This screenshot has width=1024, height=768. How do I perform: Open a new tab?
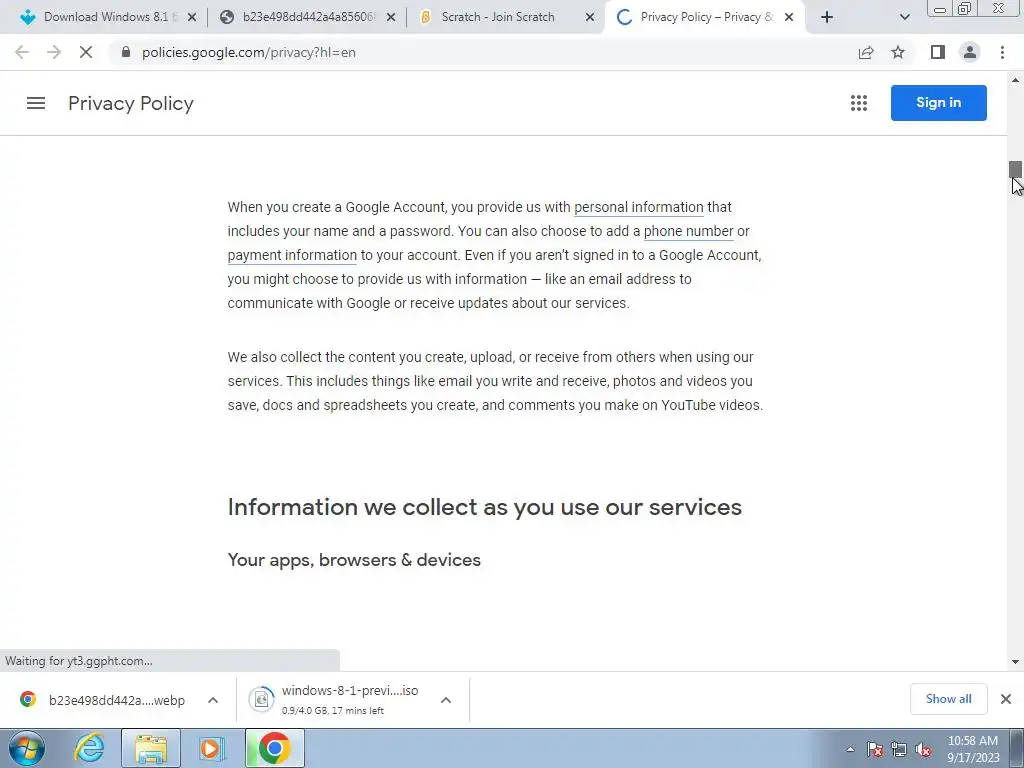pyautogui.click(x=827, y=17)
